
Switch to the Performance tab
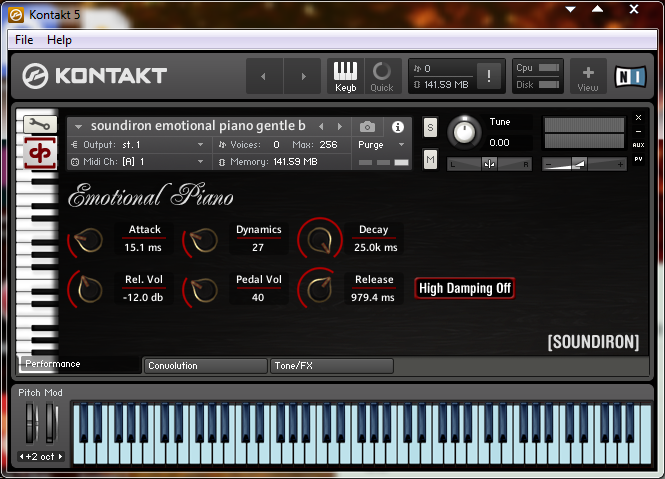tap(79, 364)
